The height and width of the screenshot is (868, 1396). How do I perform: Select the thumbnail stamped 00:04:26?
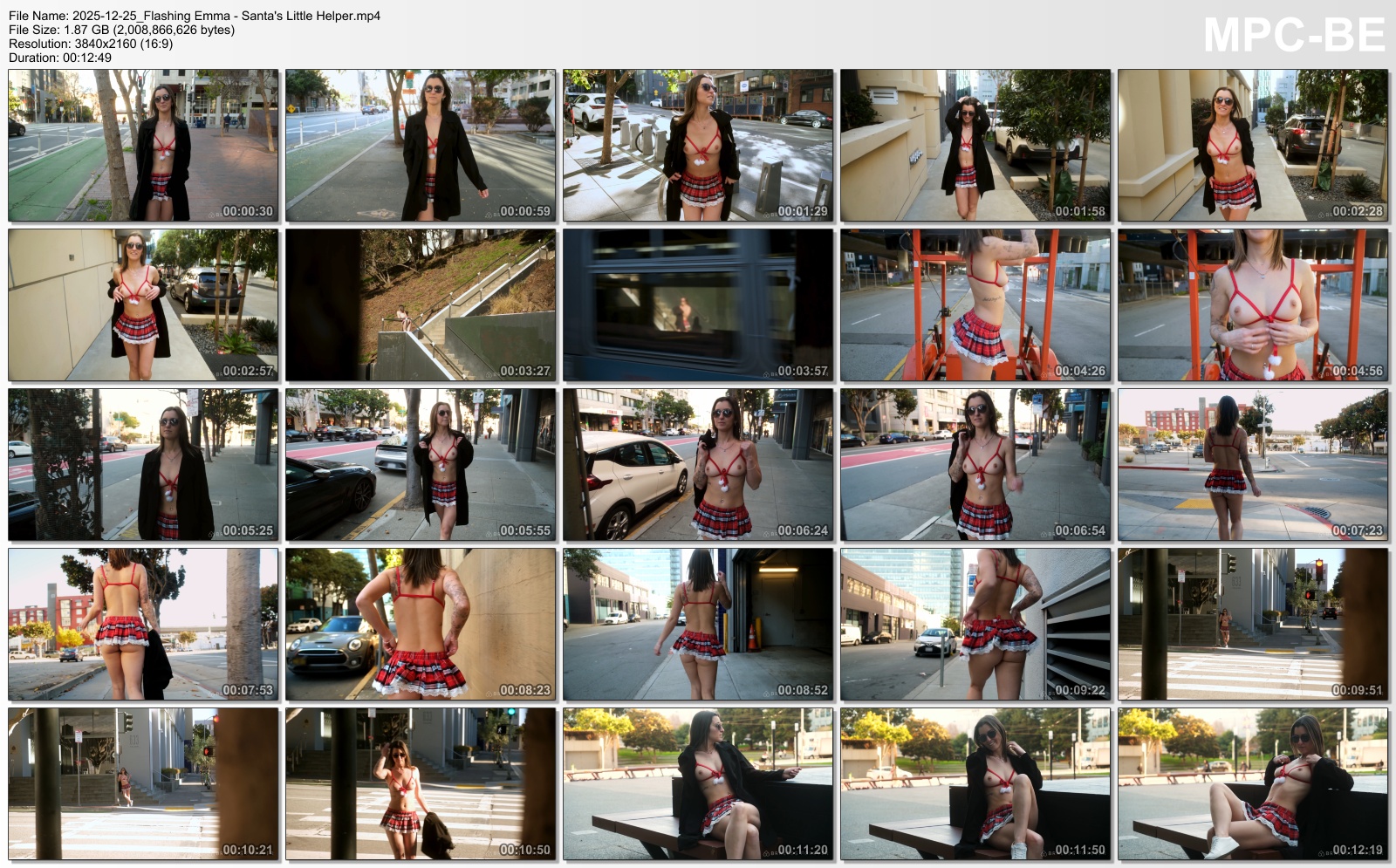coord(975,305)
